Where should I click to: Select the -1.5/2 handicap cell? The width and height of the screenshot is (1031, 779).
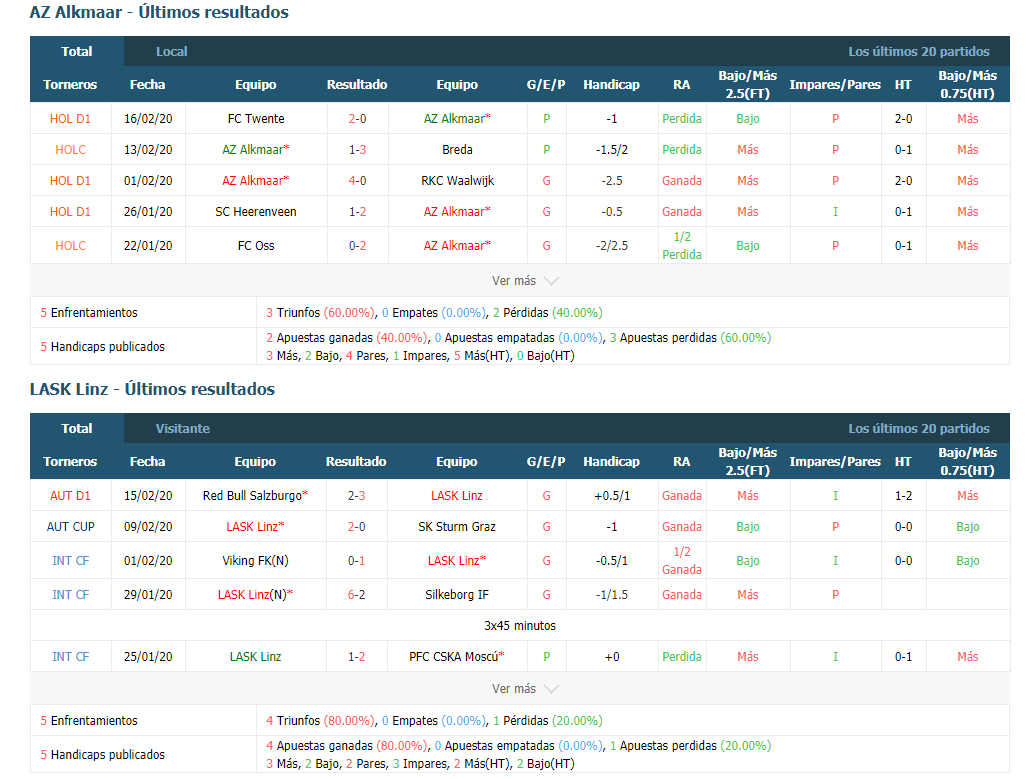tap(611, 149)
